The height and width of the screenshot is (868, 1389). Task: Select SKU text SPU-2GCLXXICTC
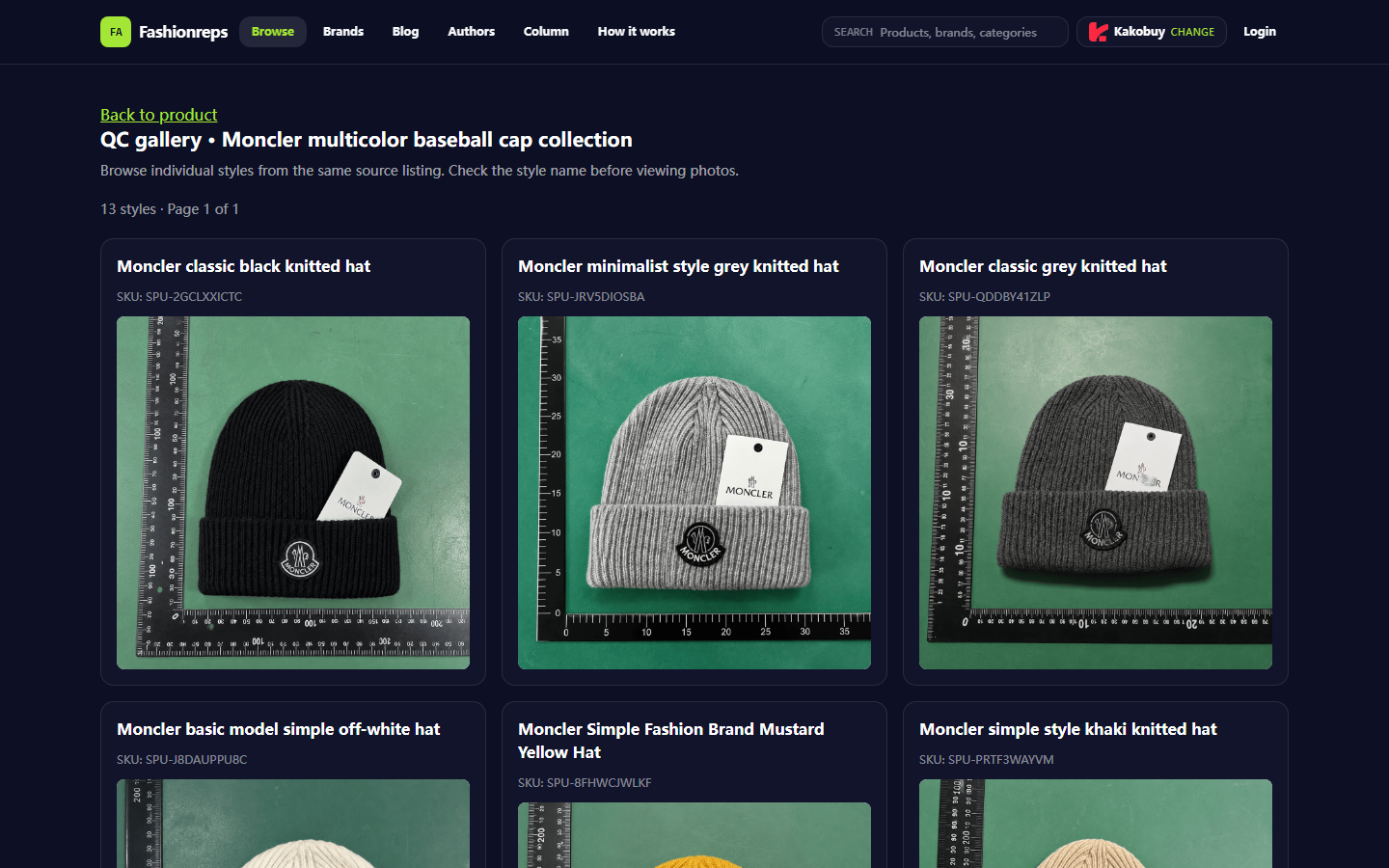coord(179,296)
